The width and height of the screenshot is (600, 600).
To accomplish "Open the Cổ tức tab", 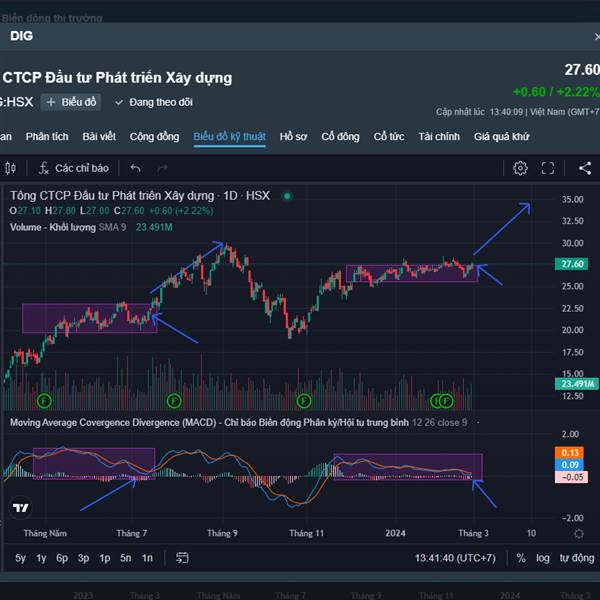I will (x=389, y=137).
